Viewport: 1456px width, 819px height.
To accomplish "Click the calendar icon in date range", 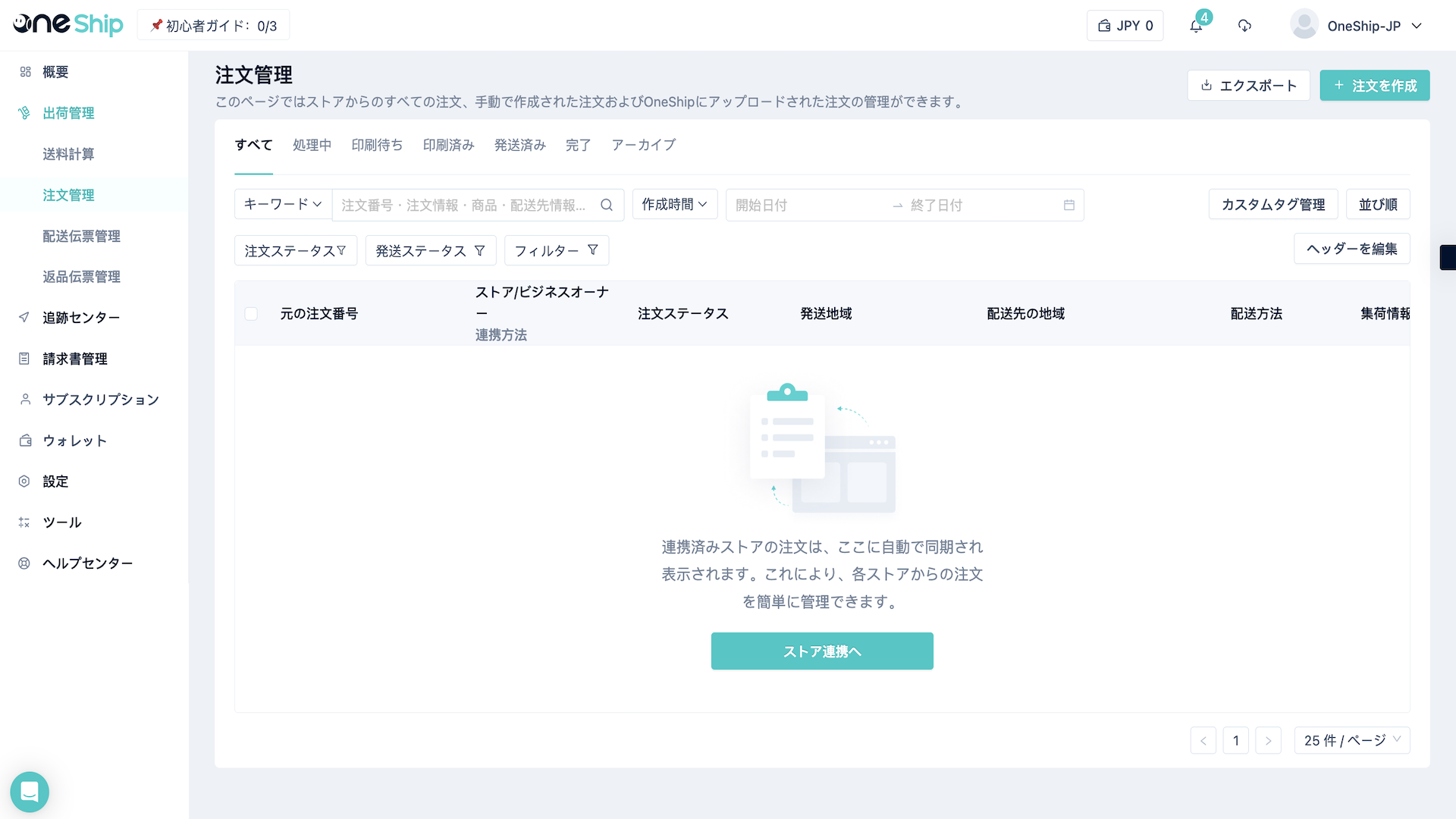I will (x=1069, y=205).
